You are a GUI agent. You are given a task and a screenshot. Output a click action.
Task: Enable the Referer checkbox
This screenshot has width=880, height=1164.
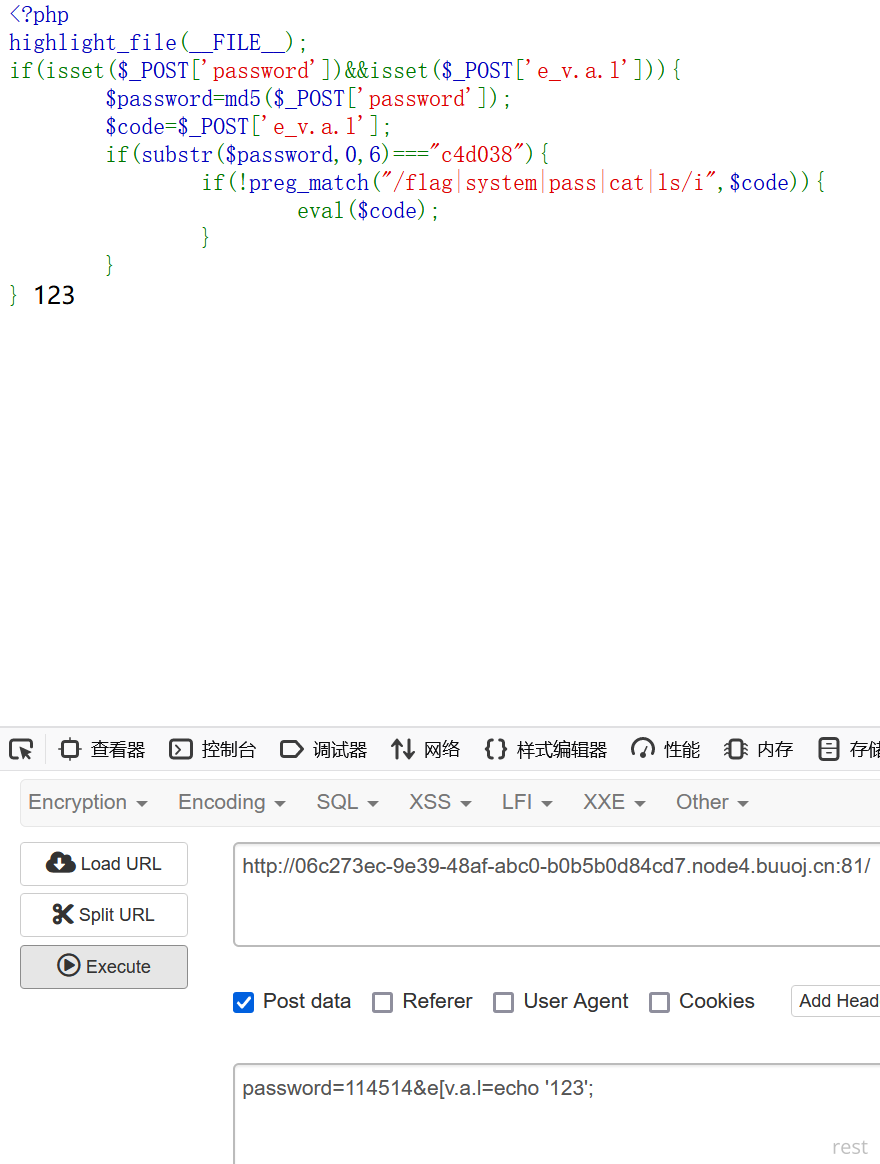click(382, 1002)
